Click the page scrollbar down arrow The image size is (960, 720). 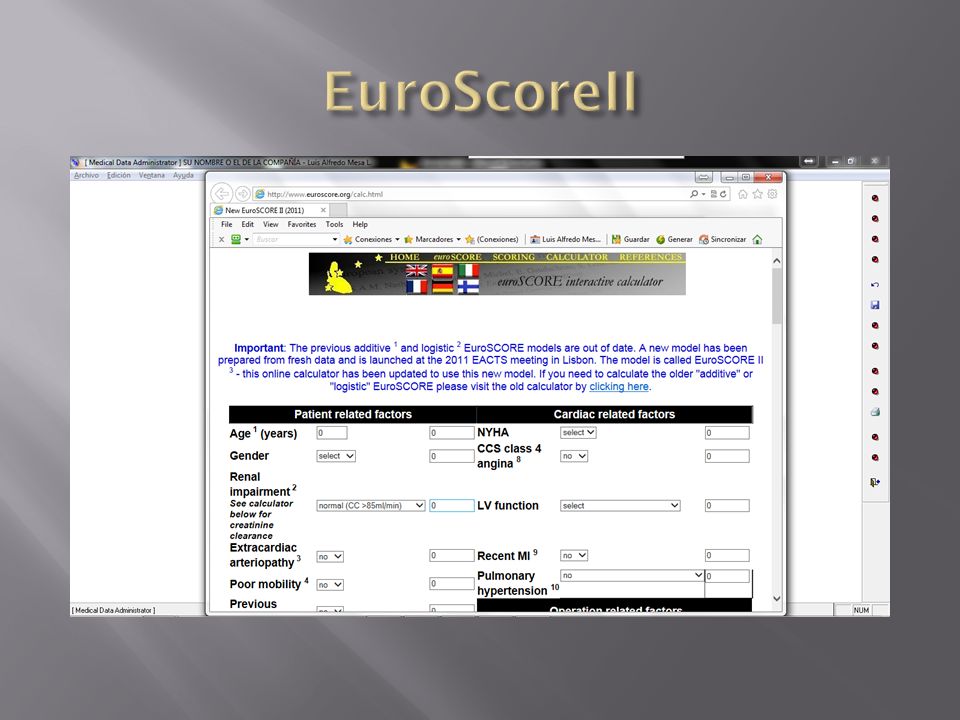tap(776, 599)
